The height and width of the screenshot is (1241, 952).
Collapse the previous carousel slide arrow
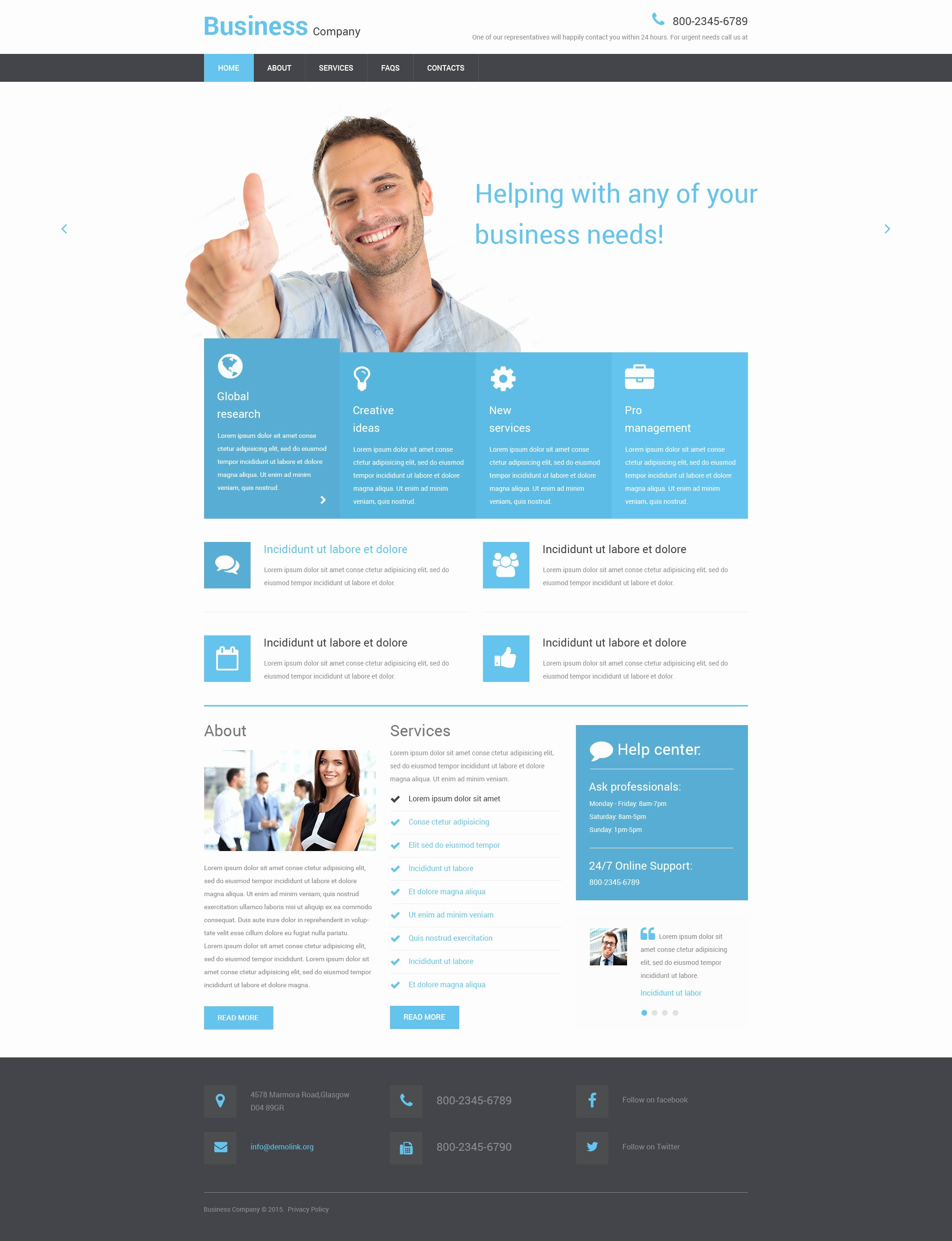pos(64,229)
